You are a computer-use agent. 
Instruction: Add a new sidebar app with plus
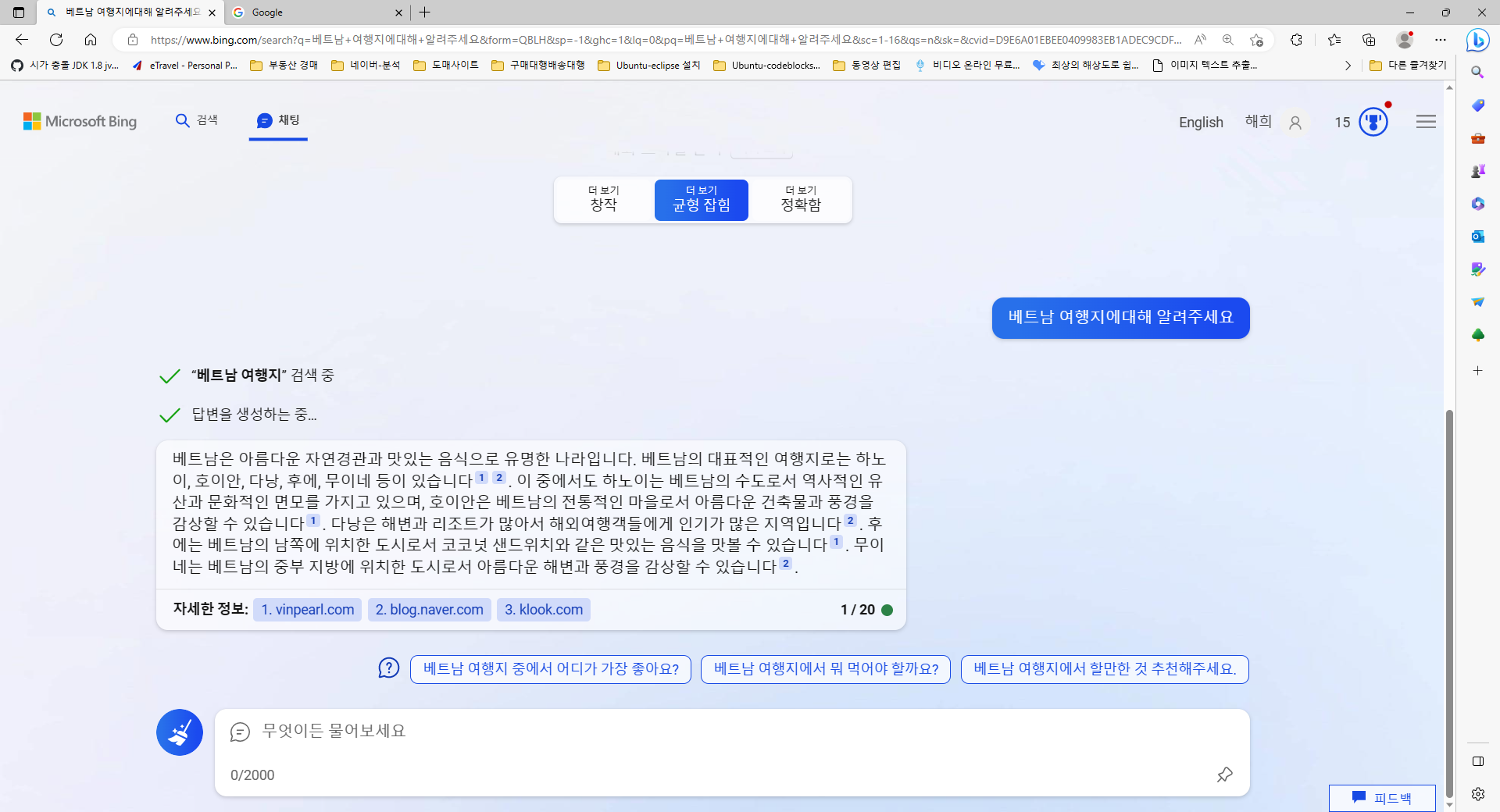point(1477,371)
